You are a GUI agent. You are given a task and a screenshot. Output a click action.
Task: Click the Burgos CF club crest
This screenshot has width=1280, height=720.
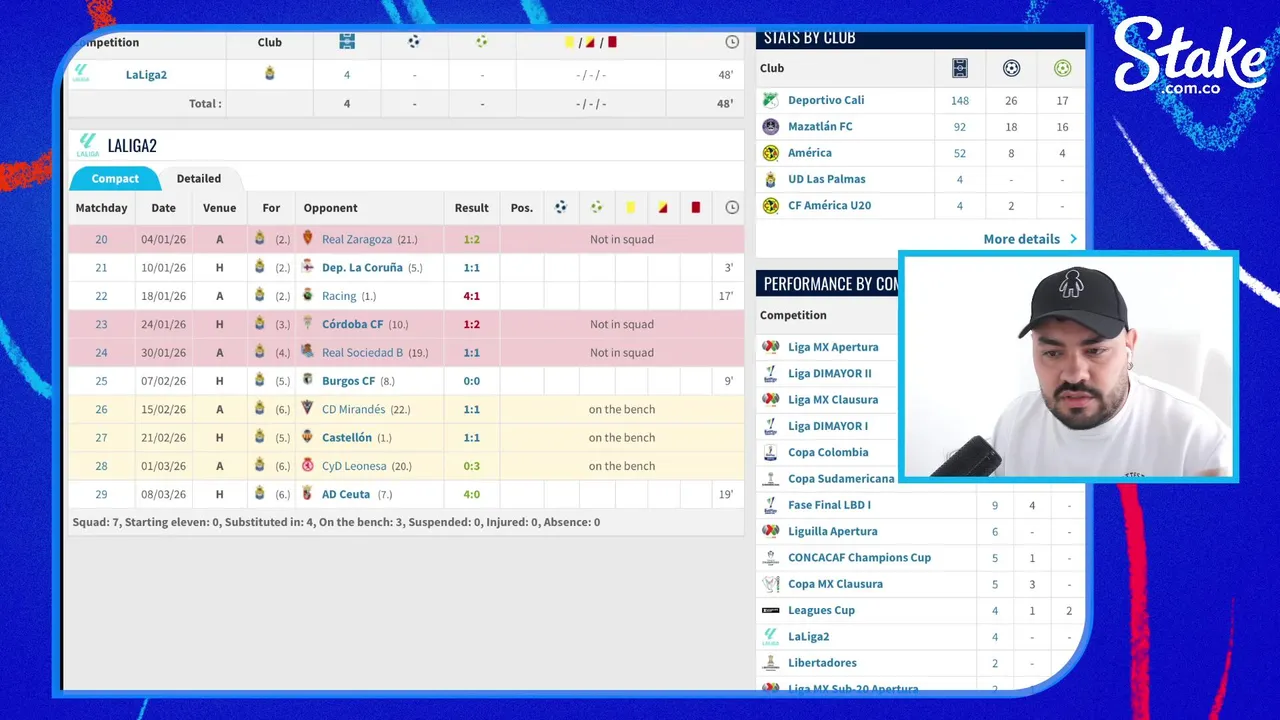pyautogui.click(x=308, y=380)
